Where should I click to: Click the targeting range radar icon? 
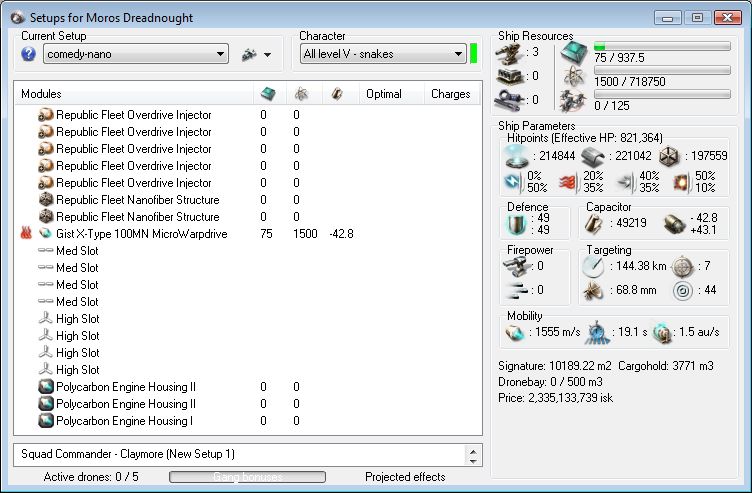click(x=593, y=267)
